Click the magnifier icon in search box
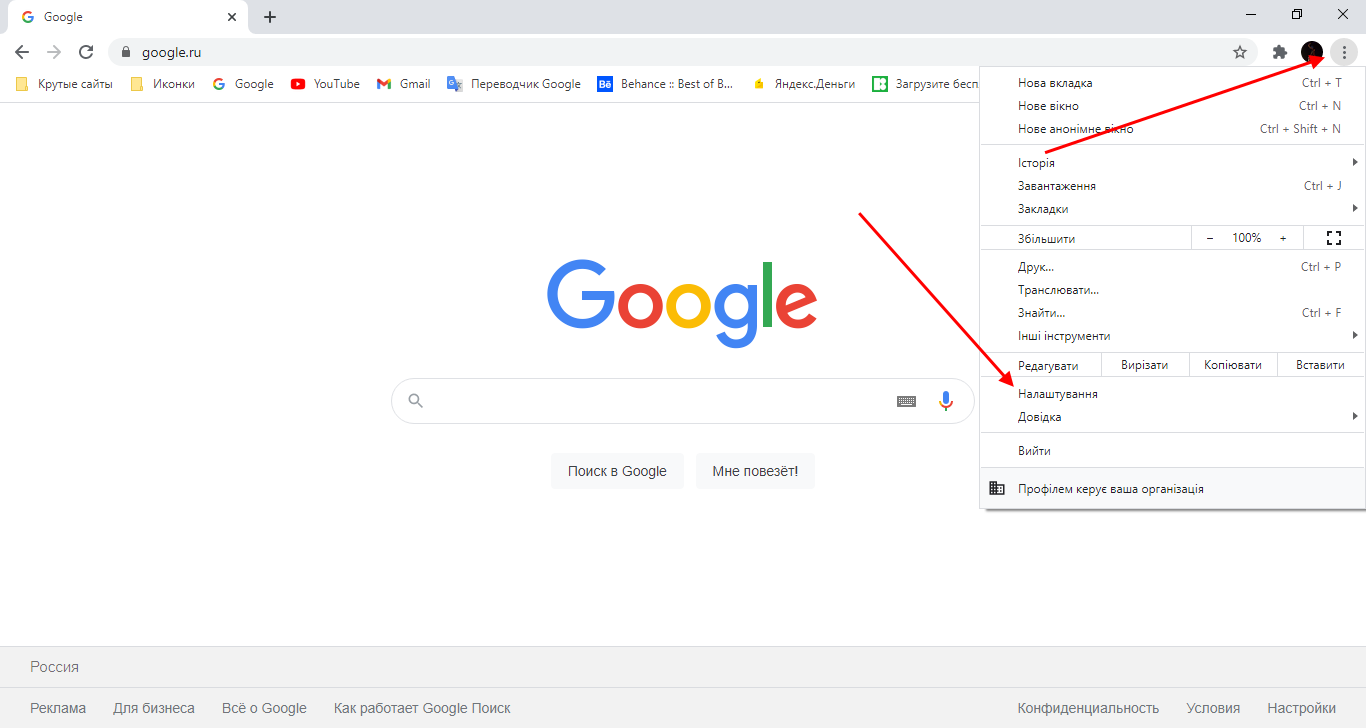The image size is (1366, 728). click(x=416, y=401)
